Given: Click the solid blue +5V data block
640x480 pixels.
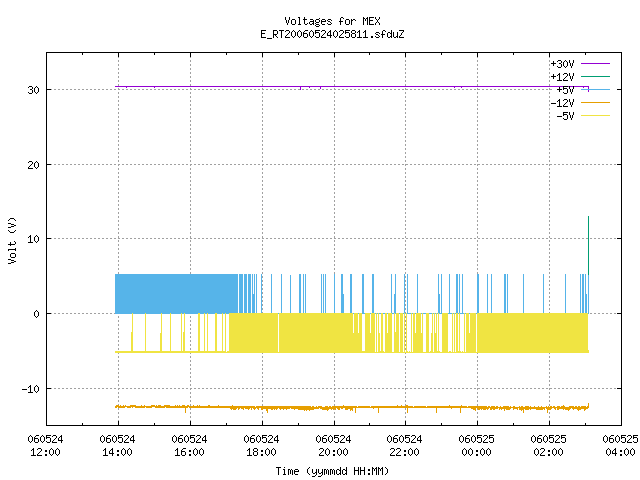Looking at the screenshot, I should point(176,294).
